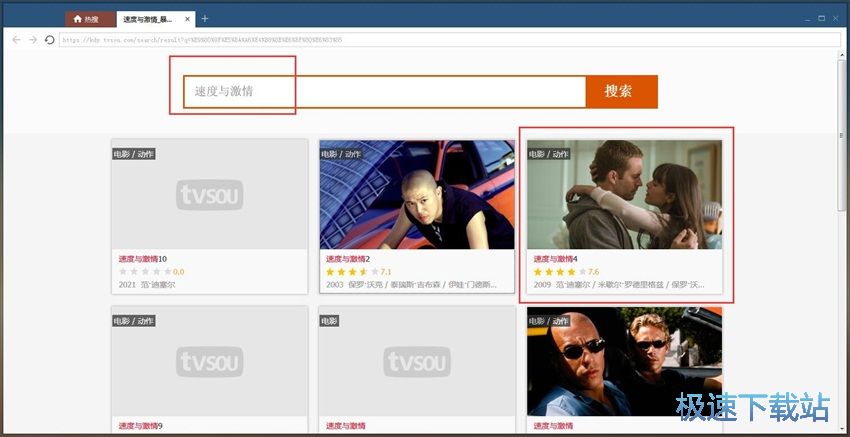The image size is (850, 437).
Task: Click the 7.1 star rating of 速度与激情2
Action: coord(358,272)
